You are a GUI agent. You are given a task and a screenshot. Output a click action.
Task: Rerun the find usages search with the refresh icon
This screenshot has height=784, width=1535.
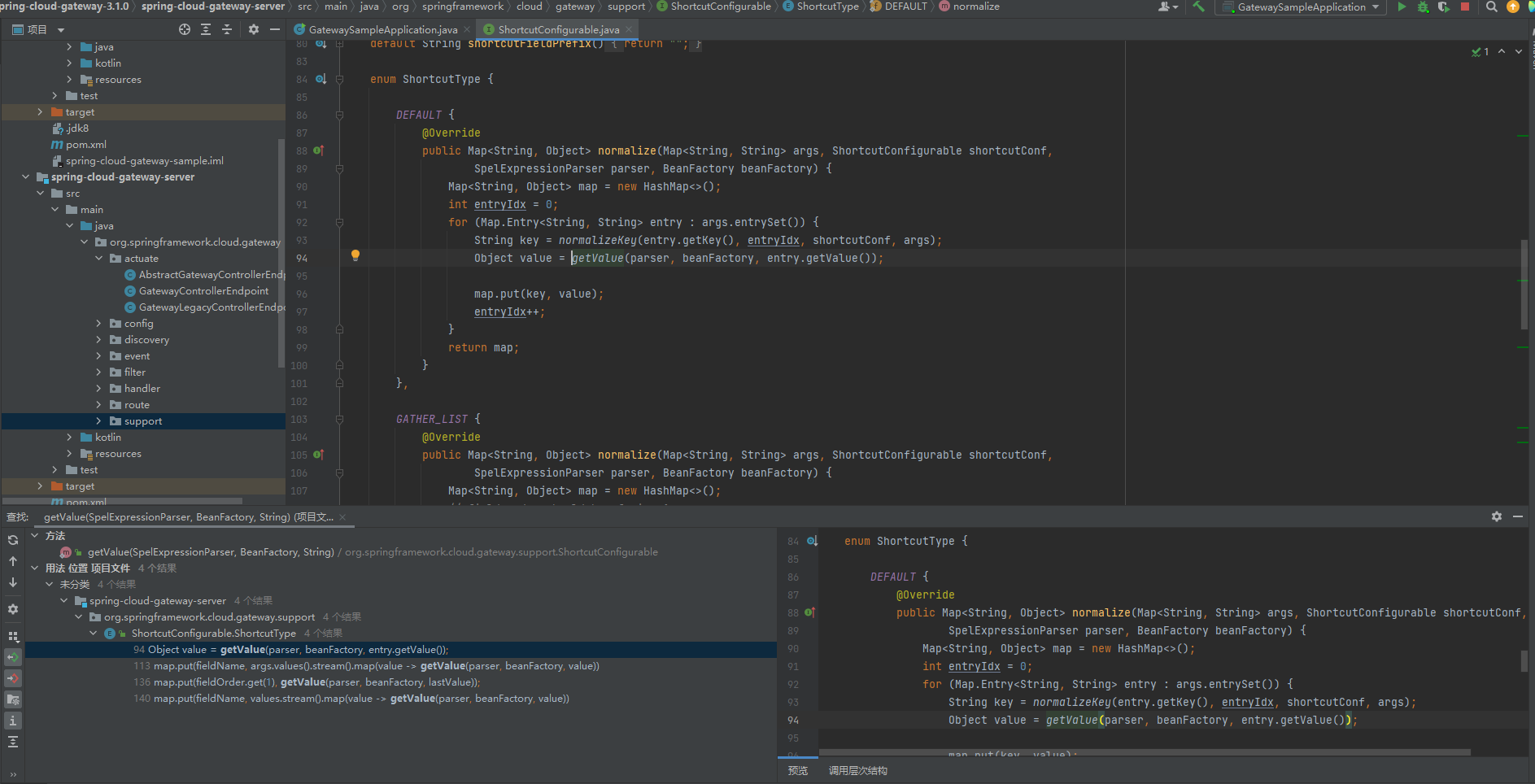tap(13, 540)
